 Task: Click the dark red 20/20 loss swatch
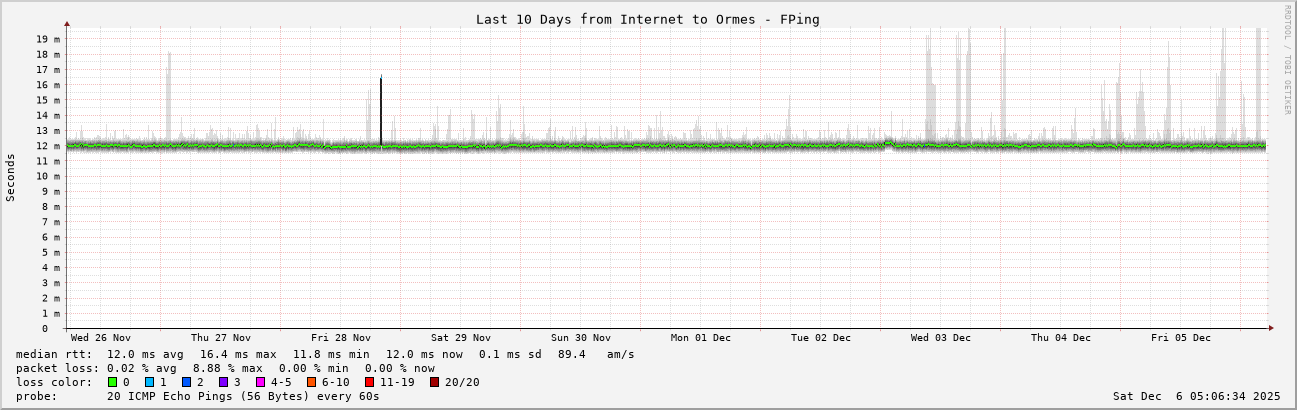434,382
